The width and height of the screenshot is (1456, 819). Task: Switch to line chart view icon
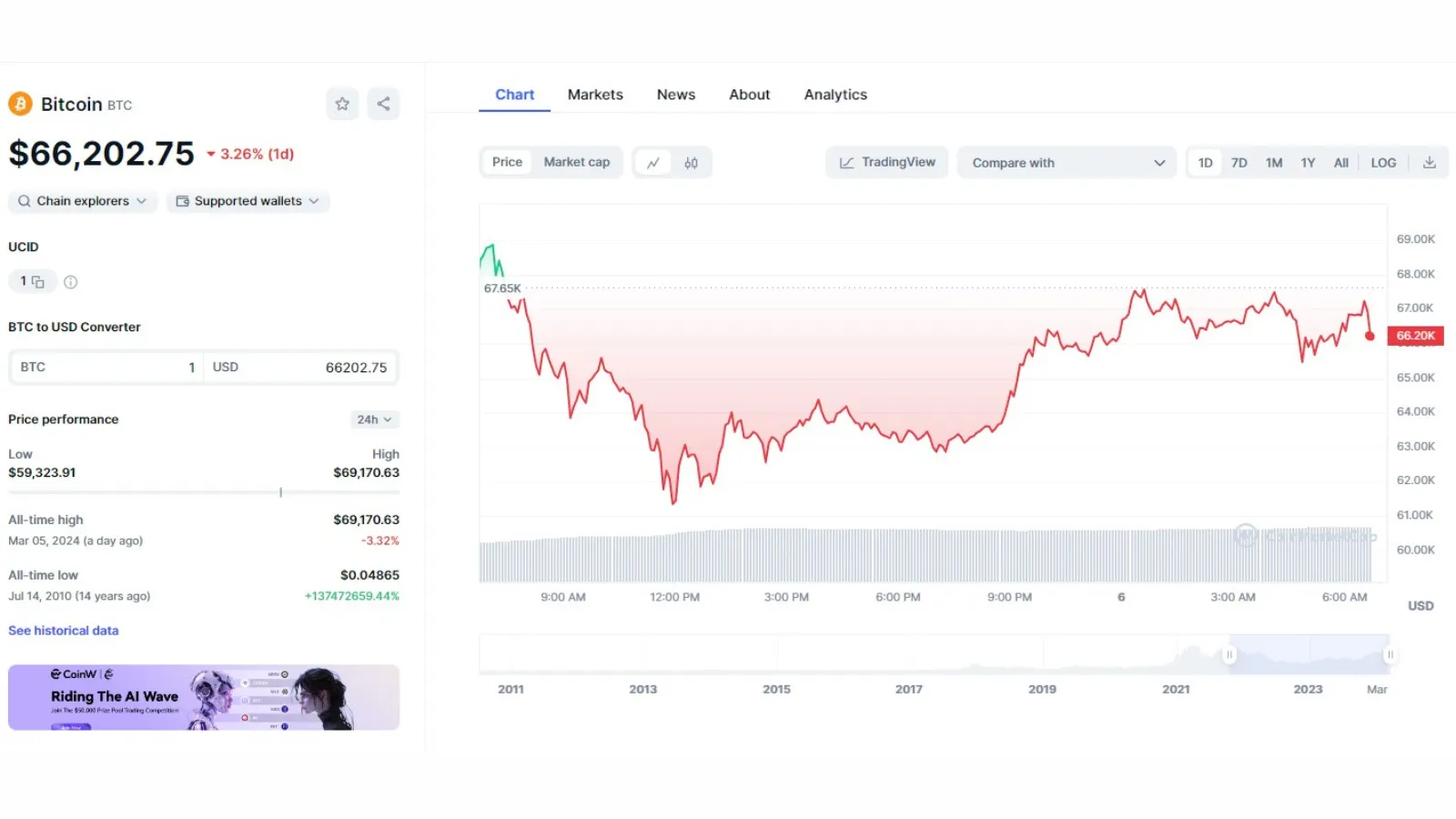point(653,163)
